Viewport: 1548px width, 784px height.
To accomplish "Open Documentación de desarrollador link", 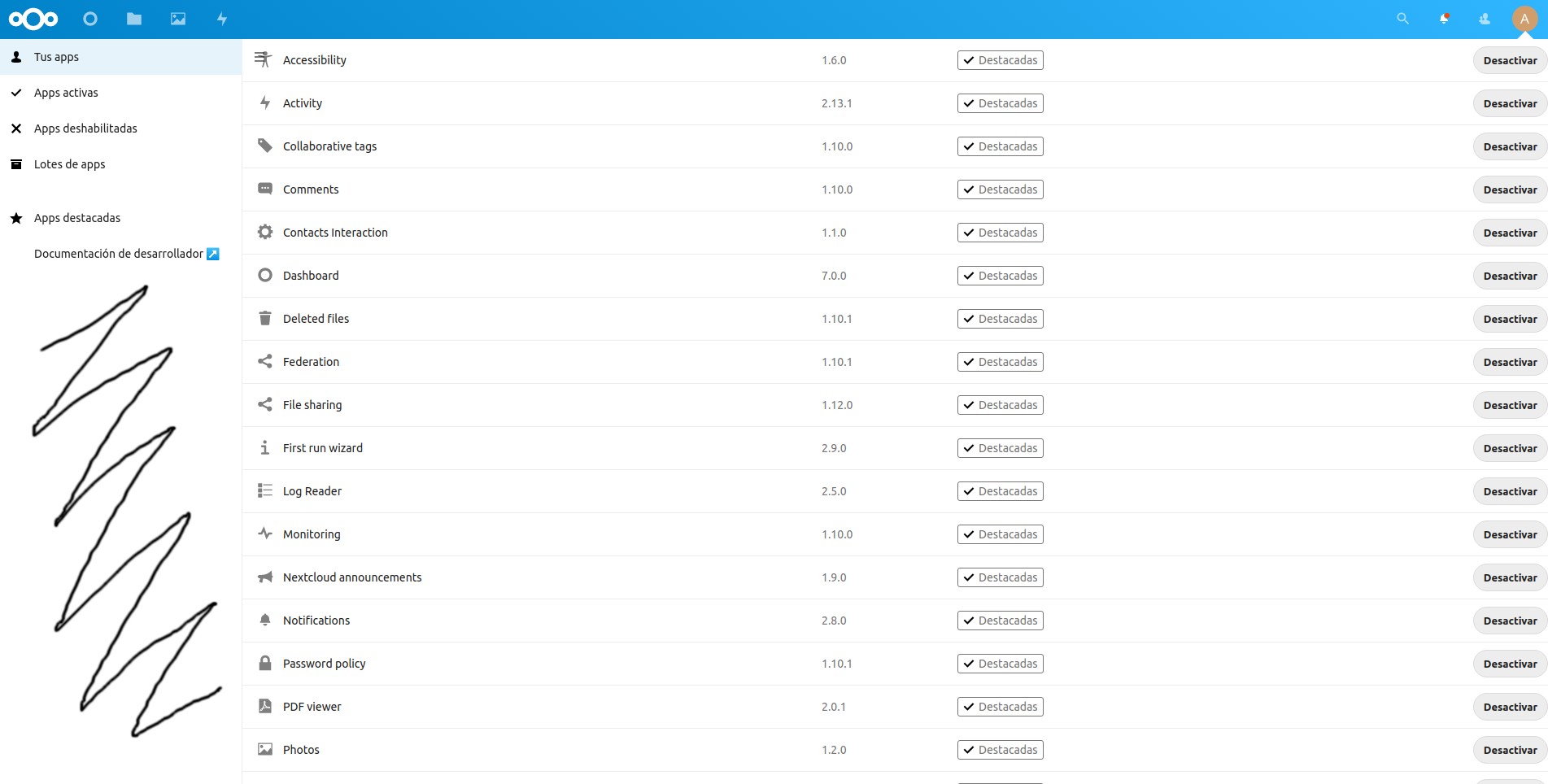I will tap(120, 254).
